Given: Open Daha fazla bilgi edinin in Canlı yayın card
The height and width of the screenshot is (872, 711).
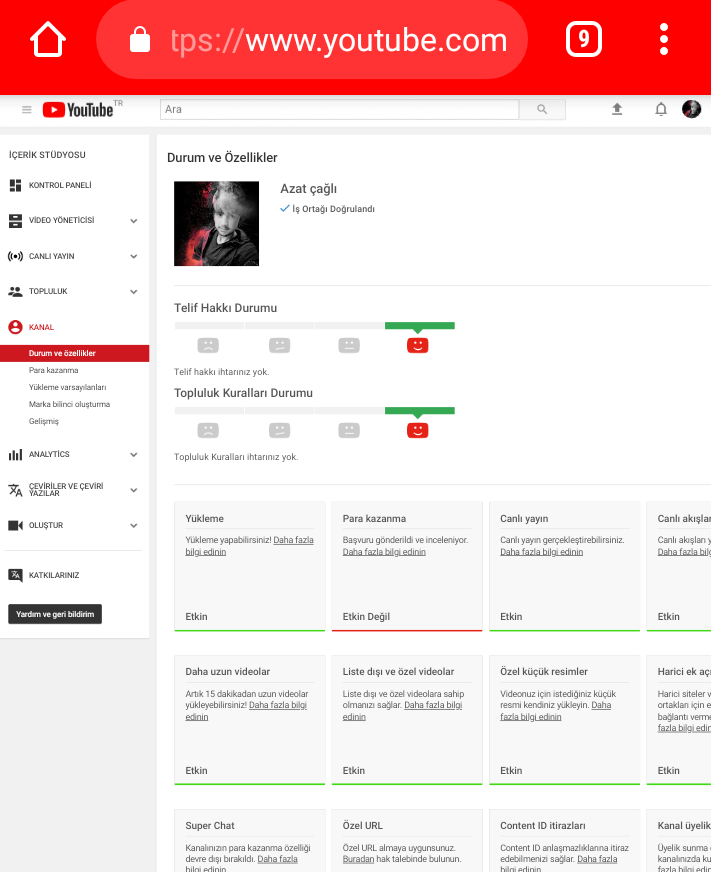Looking at the screenshot, I should [x=541, y=552].
